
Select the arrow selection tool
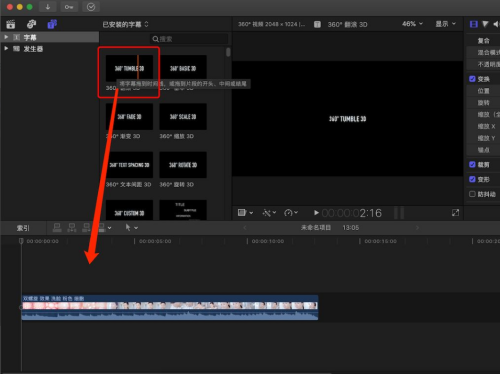tap(128, 227)
